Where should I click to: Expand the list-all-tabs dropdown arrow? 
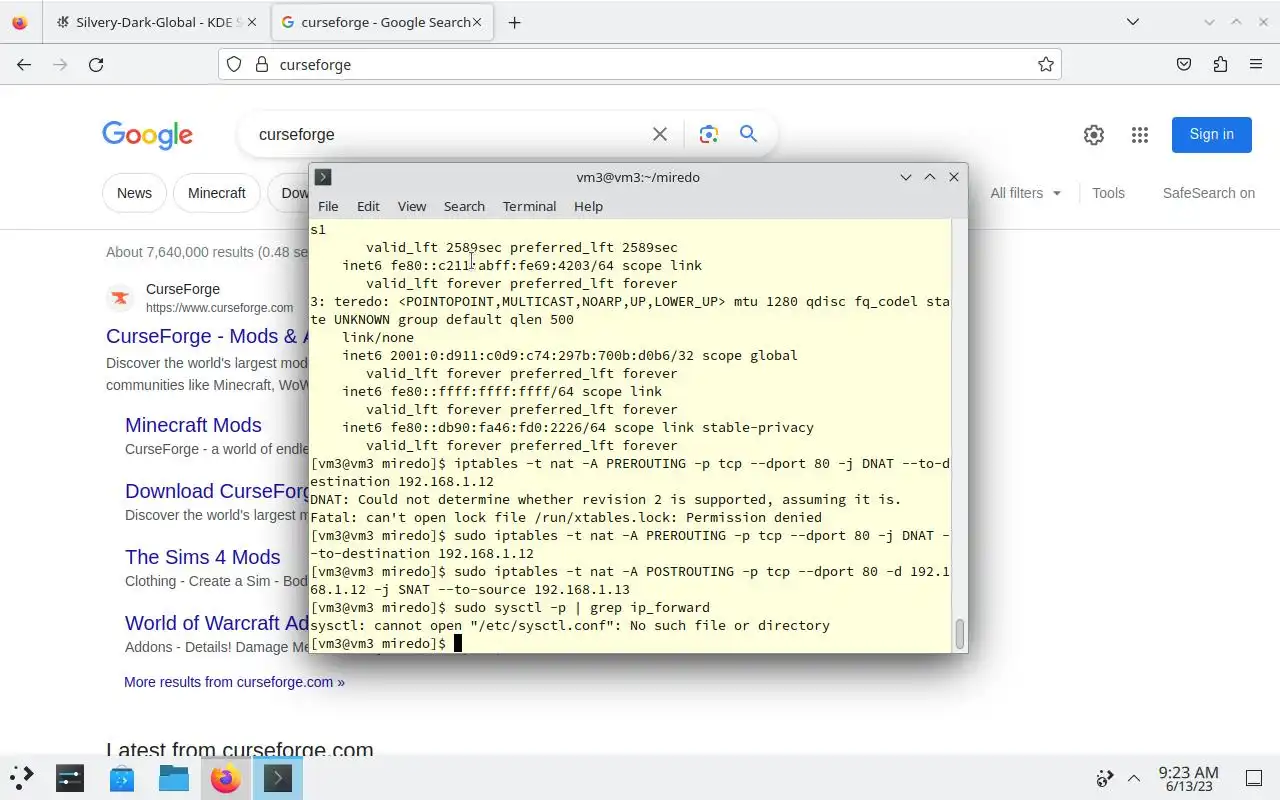pyautogui.click(x=1132, y=22)
